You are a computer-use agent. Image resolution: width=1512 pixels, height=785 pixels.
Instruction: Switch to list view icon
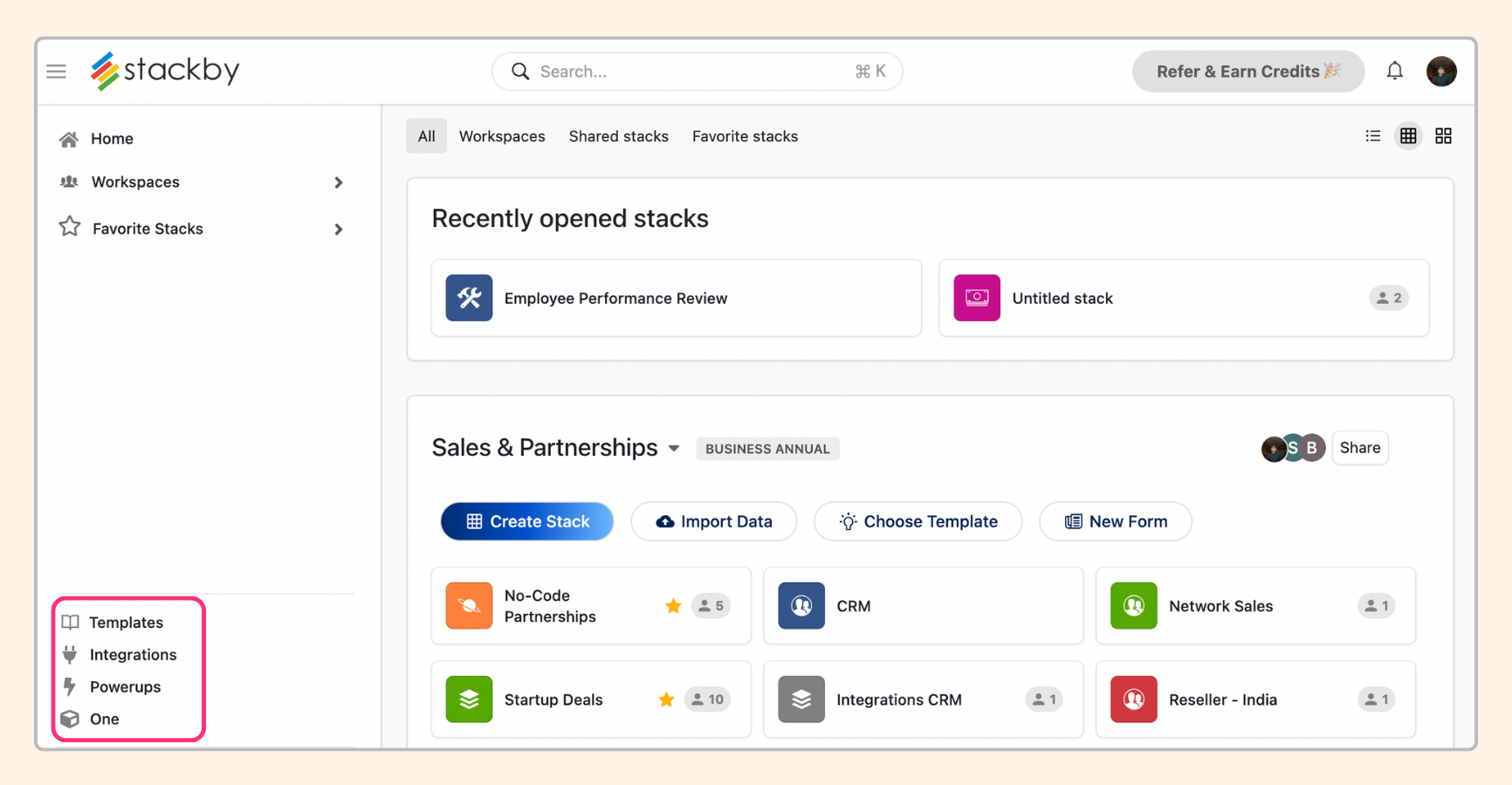click(x=1373, y=136)
